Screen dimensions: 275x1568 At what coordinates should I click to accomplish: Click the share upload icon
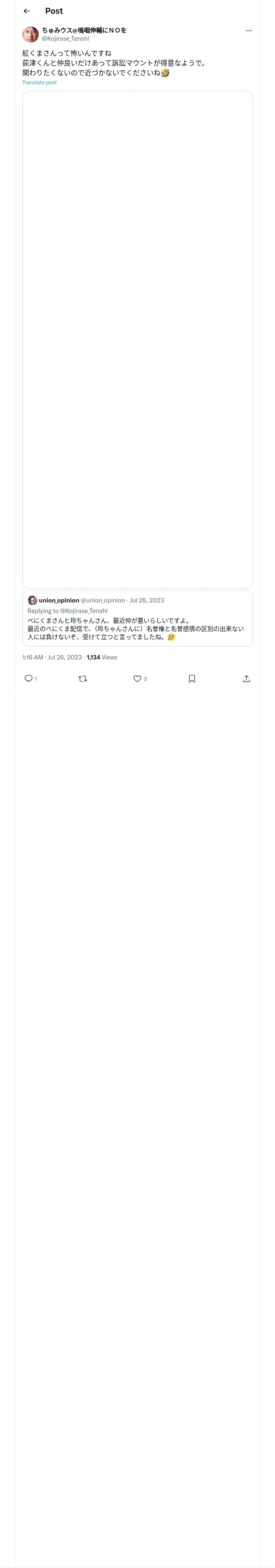pyautogui.click(x=246, y=678)
